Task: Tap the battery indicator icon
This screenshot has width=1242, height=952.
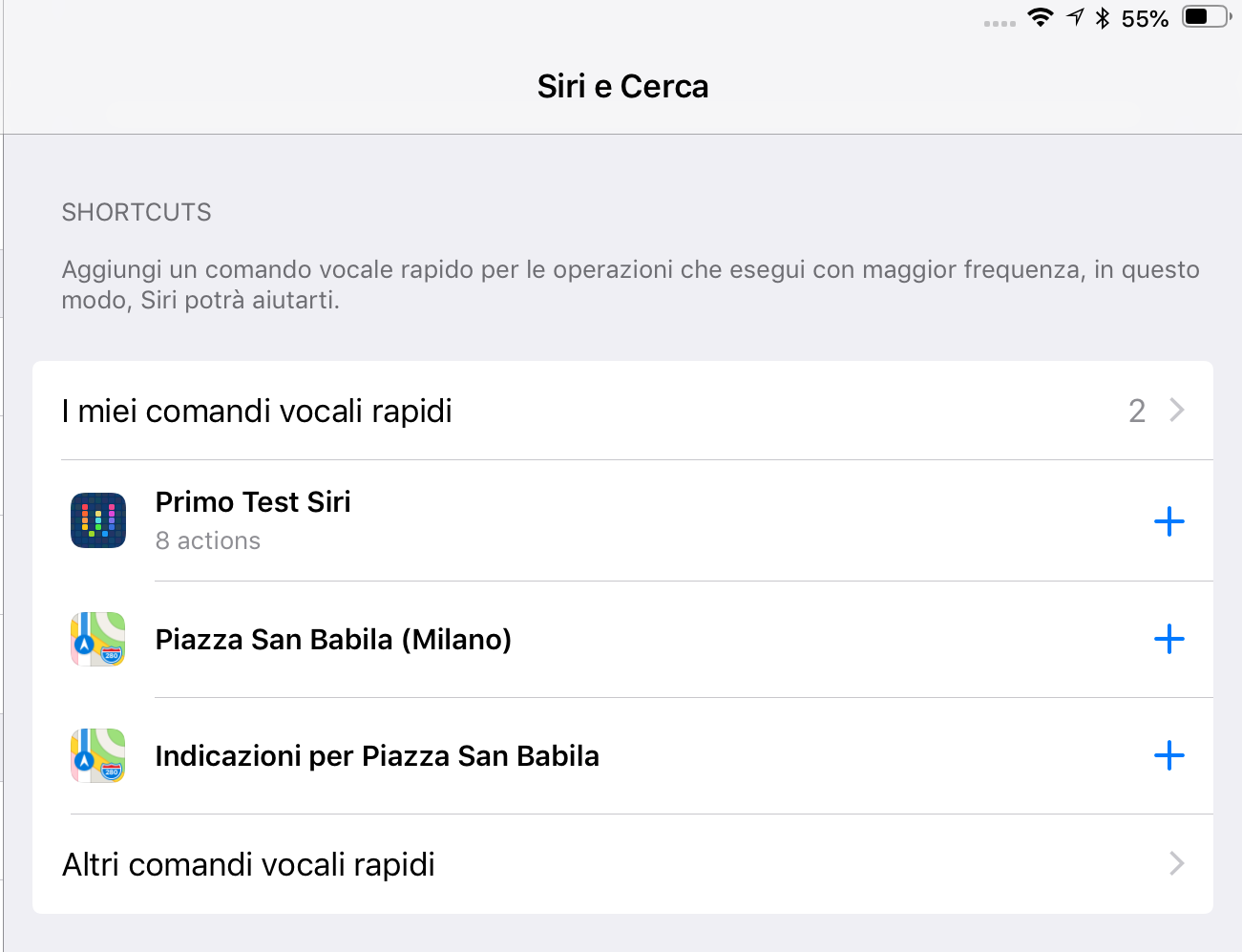Action: tap(1206, 17)
